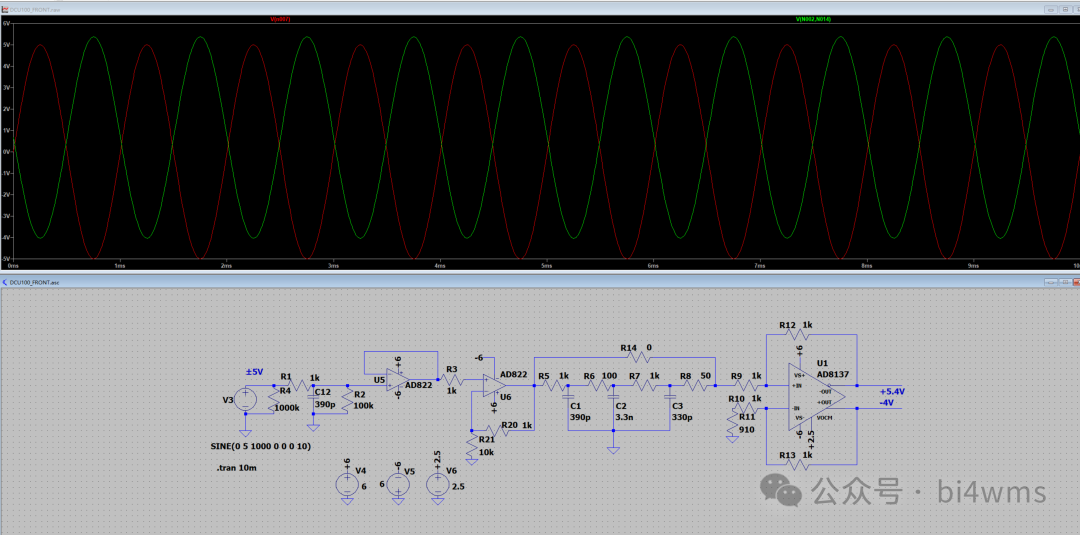Click the .tran 10m simulation directive
Viewport: 1080px width, 535px height.
[236, 468]
